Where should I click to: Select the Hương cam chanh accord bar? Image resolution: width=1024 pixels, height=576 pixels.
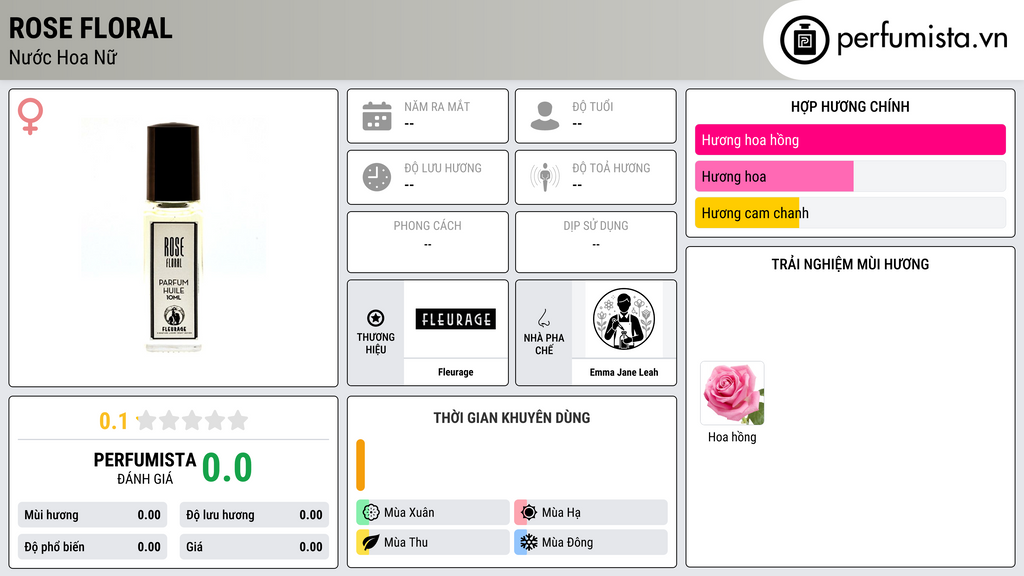tap(850, 213)
